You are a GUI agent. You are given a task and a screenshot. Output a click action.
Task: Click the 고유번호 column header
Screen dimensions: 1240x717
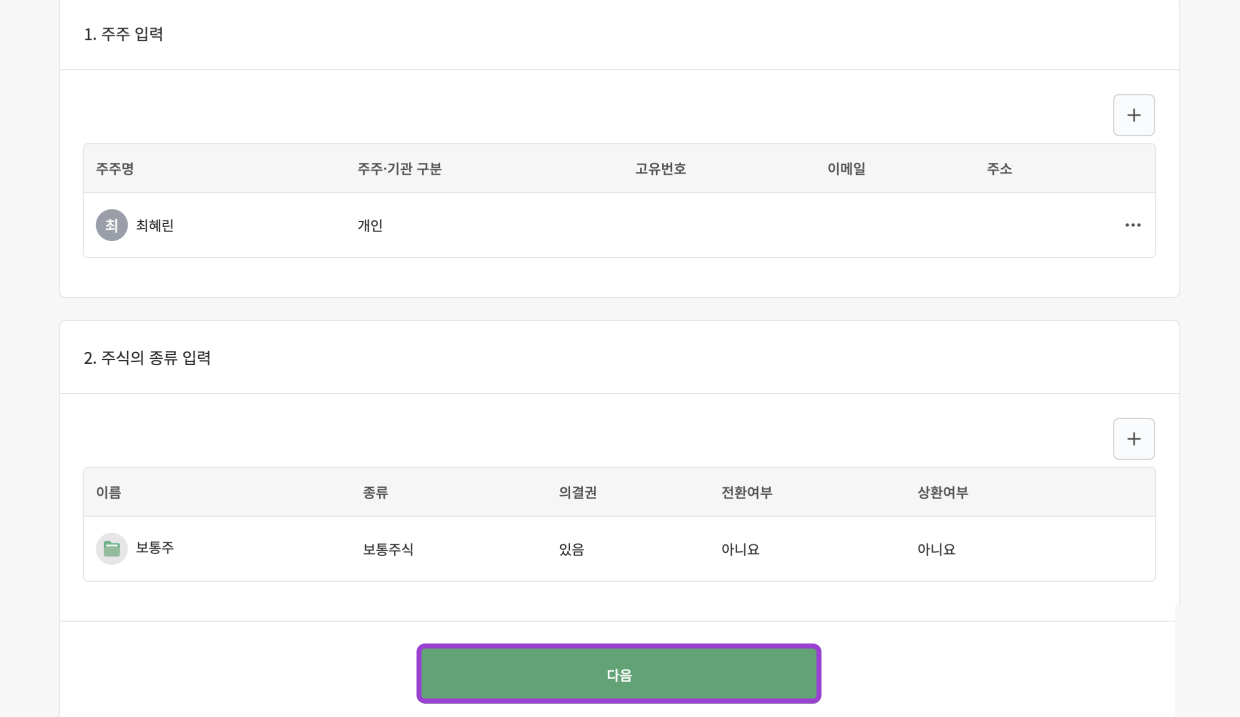point(660,168)
